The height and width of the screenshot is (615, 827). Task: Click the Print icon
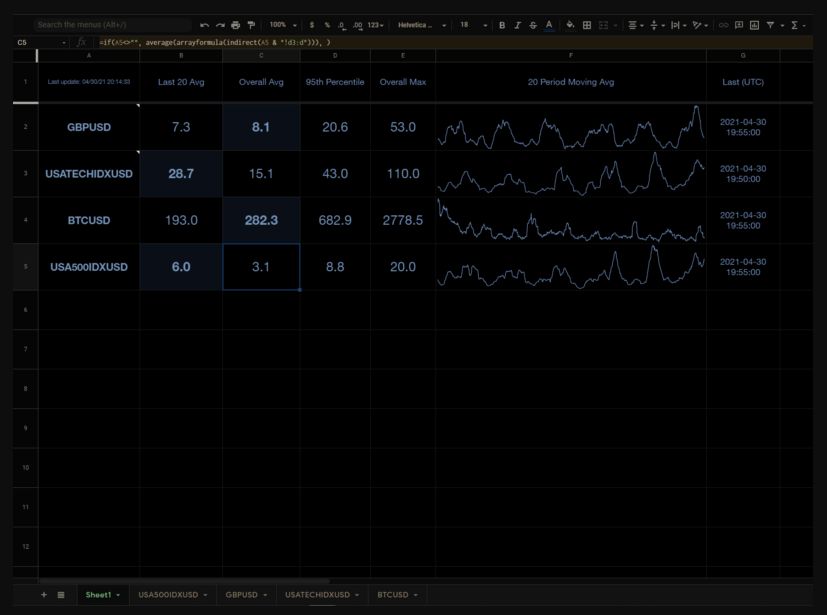click(x=235, y=24)
